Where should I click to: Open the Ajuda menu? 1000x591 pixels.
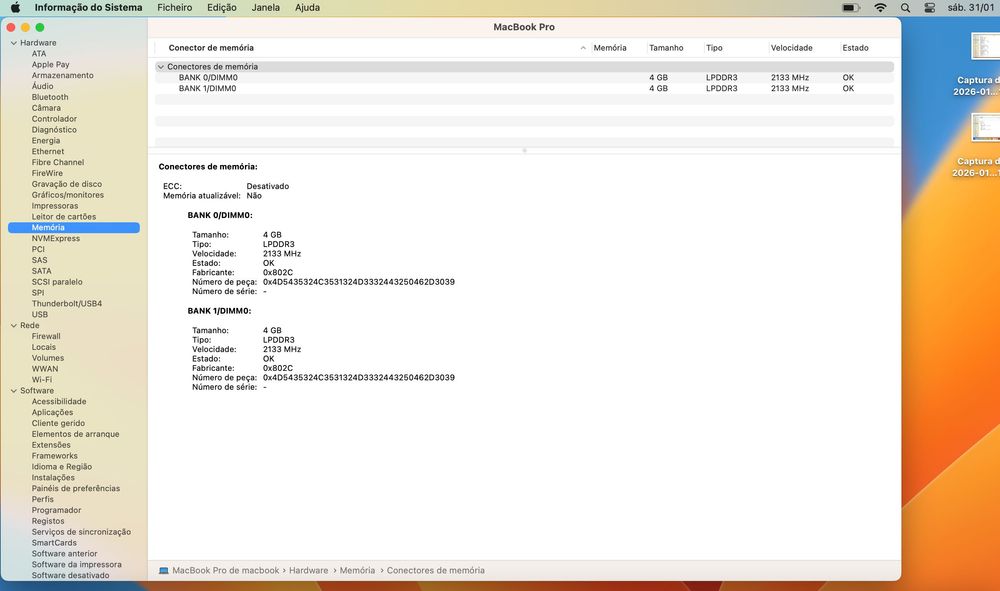(x=307, y=8)
